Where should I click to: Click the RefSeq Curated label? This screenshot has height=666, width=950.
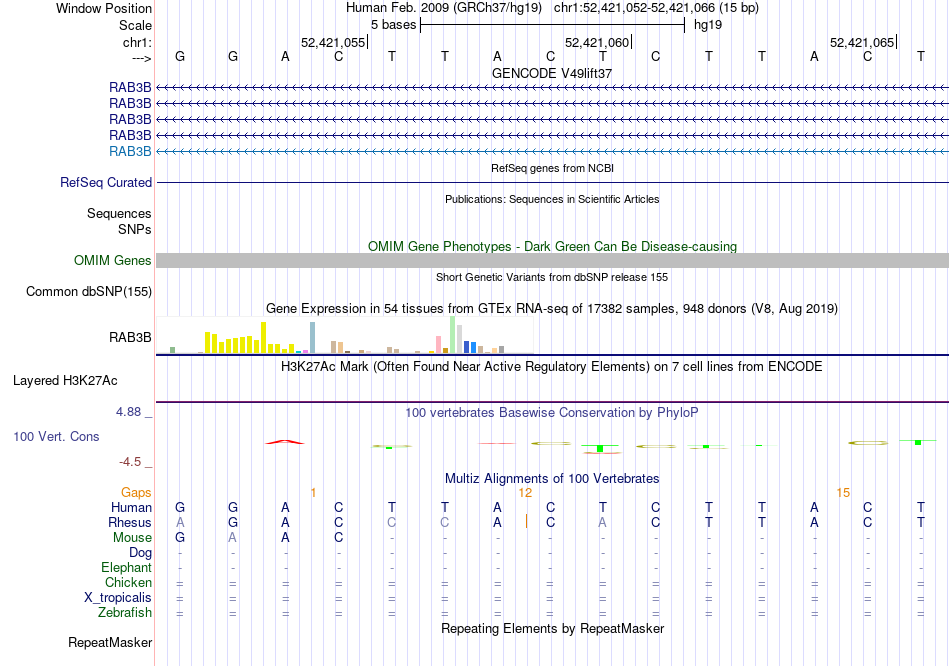pyautogui.click(x=106, y=182)
